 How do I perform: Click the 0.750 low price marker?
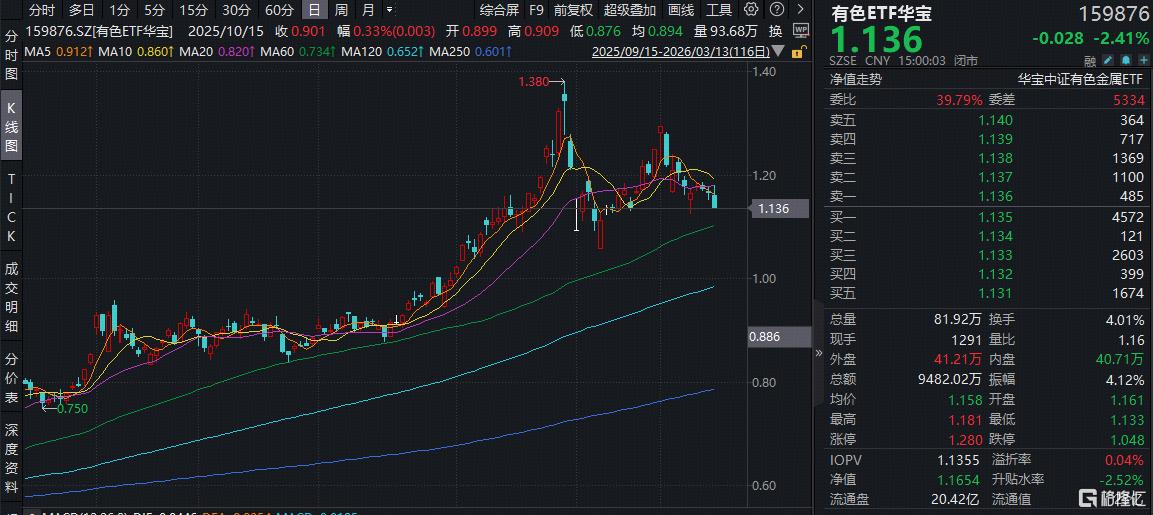(72, 408)
